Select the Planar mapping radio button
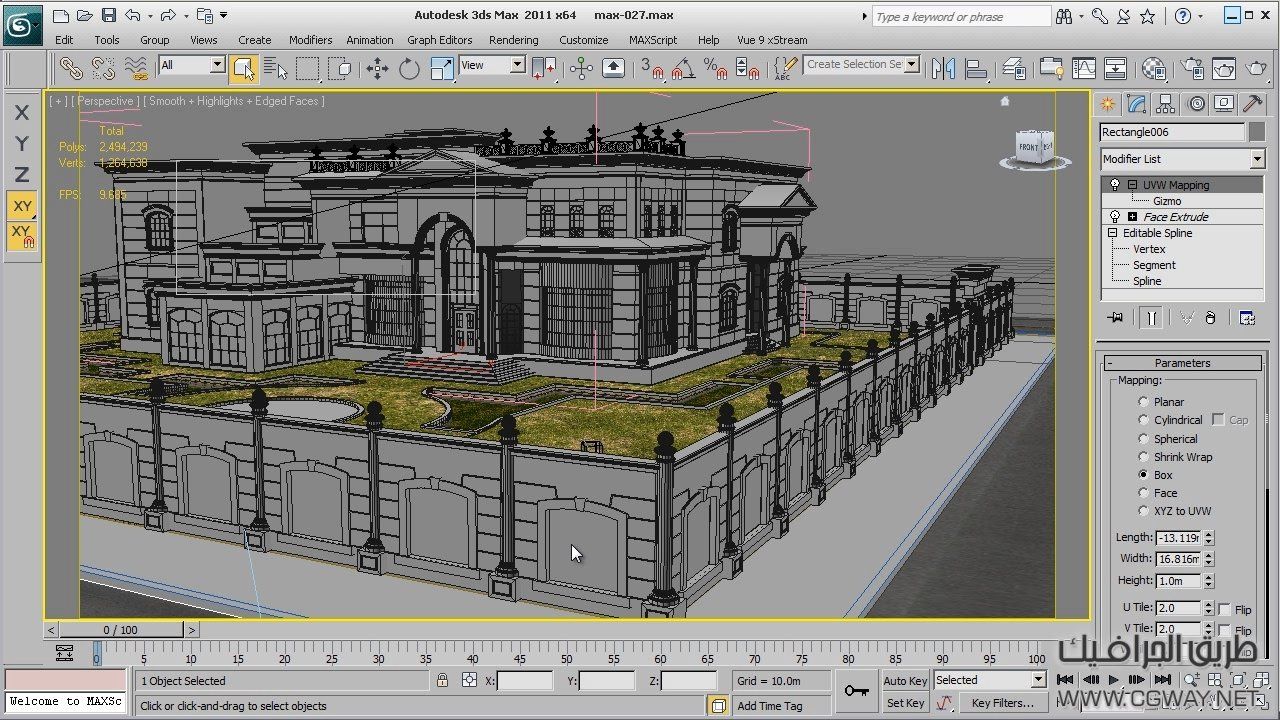 1143,402
